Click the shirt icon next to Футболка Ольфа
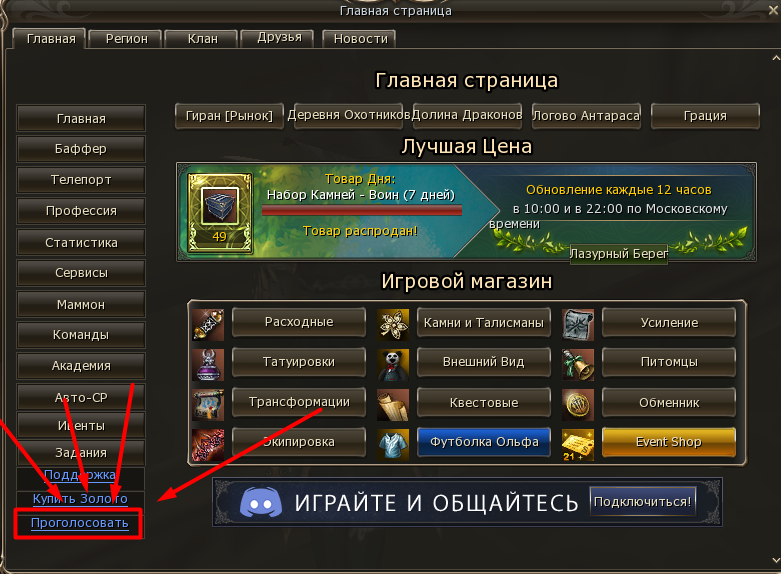The width and height of the screenshot is (781, 574). pyautogui.click(x=393, y=444)
